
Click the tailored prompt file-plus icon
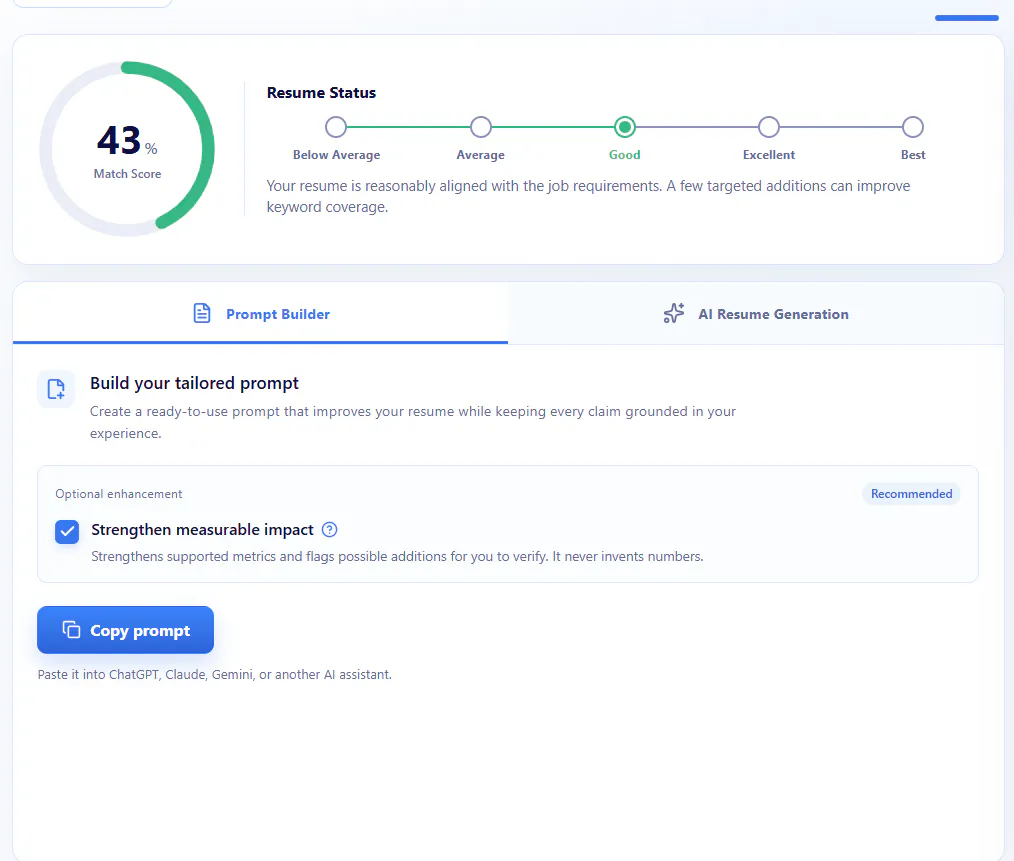[56, 389]
